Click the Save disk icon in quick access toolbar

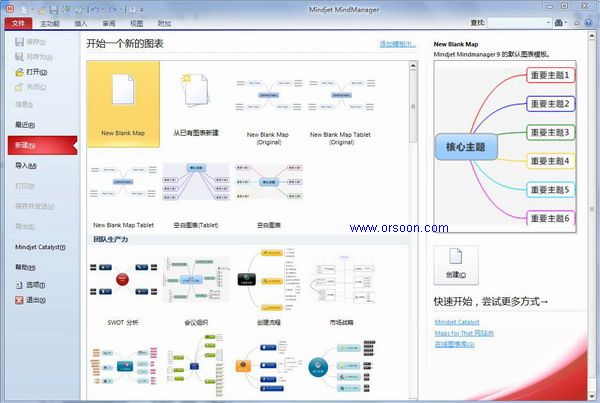tap(54, 9)
